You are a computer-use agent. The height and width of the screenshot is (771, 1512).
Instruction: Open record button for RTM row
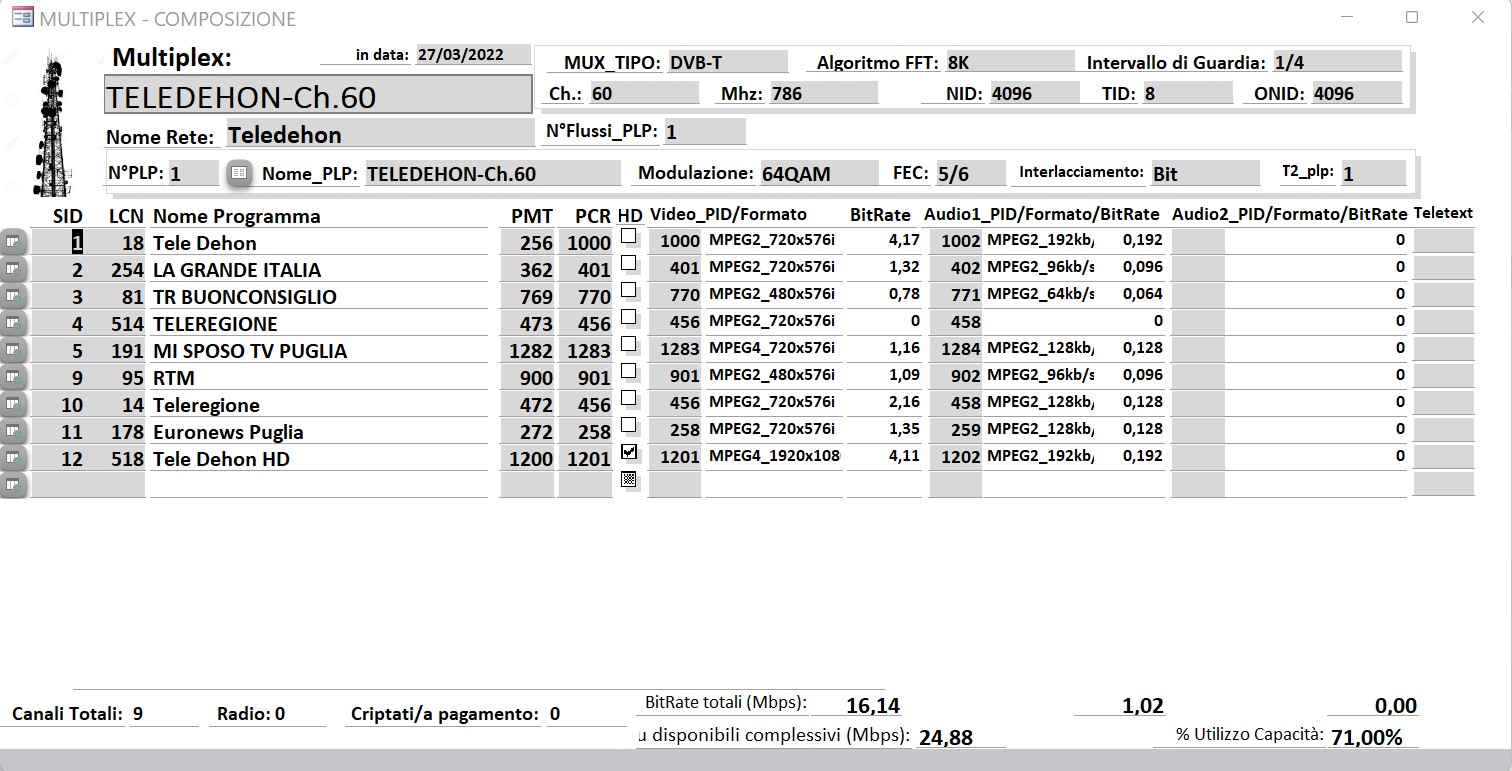point(13,377)
